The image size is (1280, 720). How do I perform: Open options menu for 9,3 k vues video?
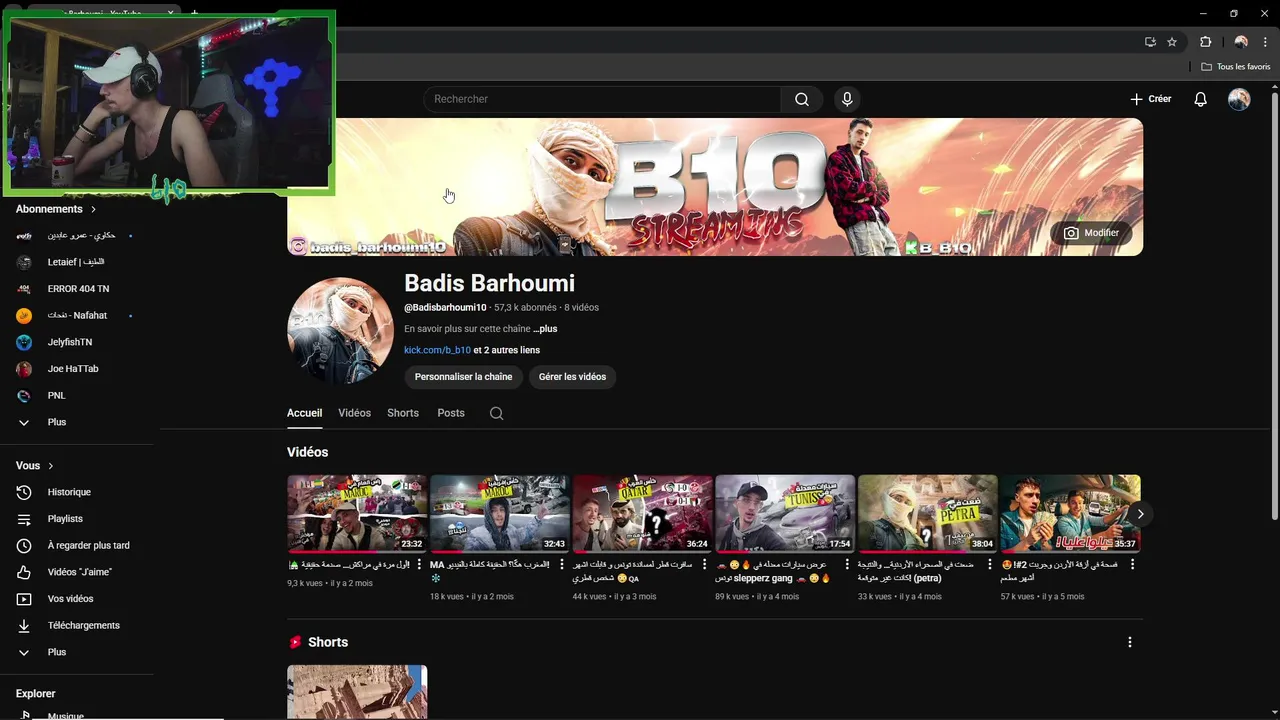coord(419,565)
